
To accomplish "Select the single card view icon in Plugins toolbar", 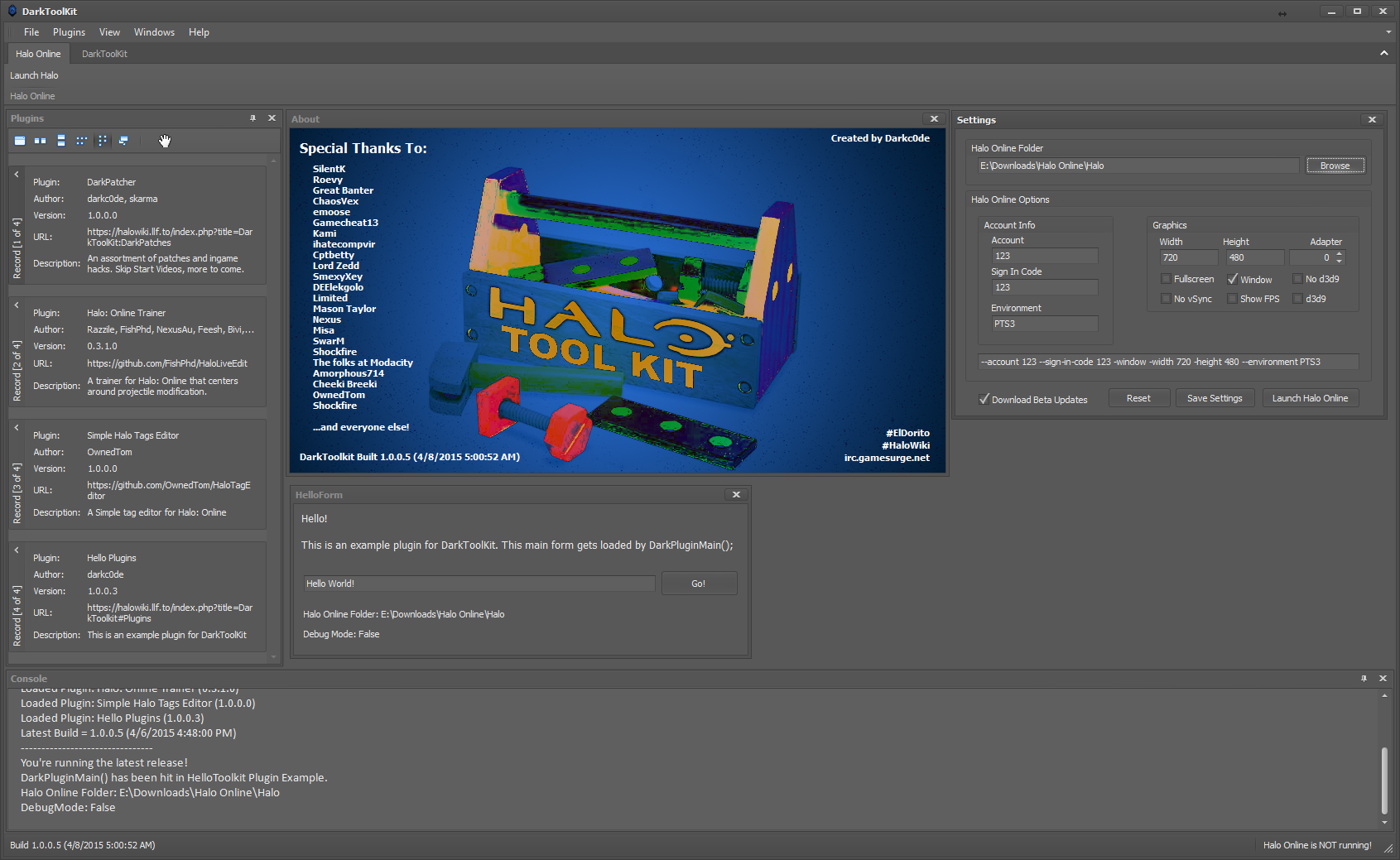I will click(20, 140).
